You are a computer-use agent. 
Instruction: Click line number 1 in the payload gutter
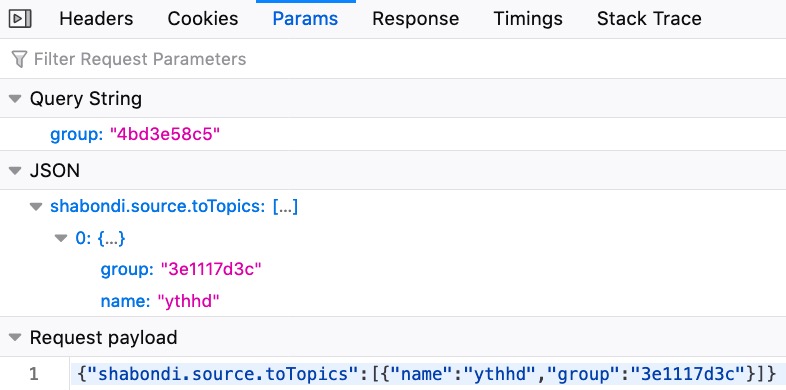(x=34, y=374)
